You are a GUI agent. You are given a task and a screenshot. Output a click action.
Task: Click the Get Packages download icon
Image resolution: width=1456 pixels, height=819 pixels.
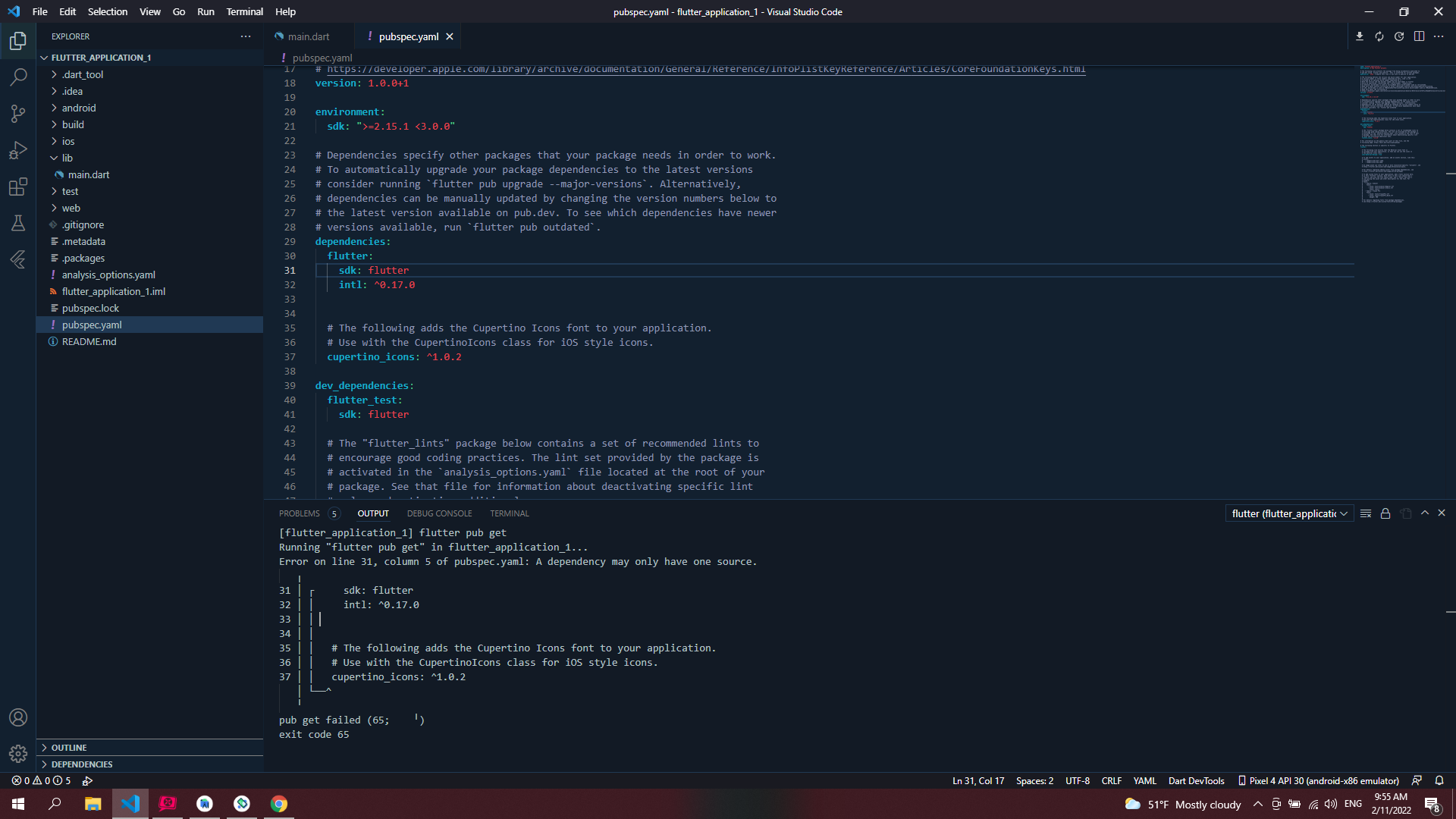point(1360,36)
